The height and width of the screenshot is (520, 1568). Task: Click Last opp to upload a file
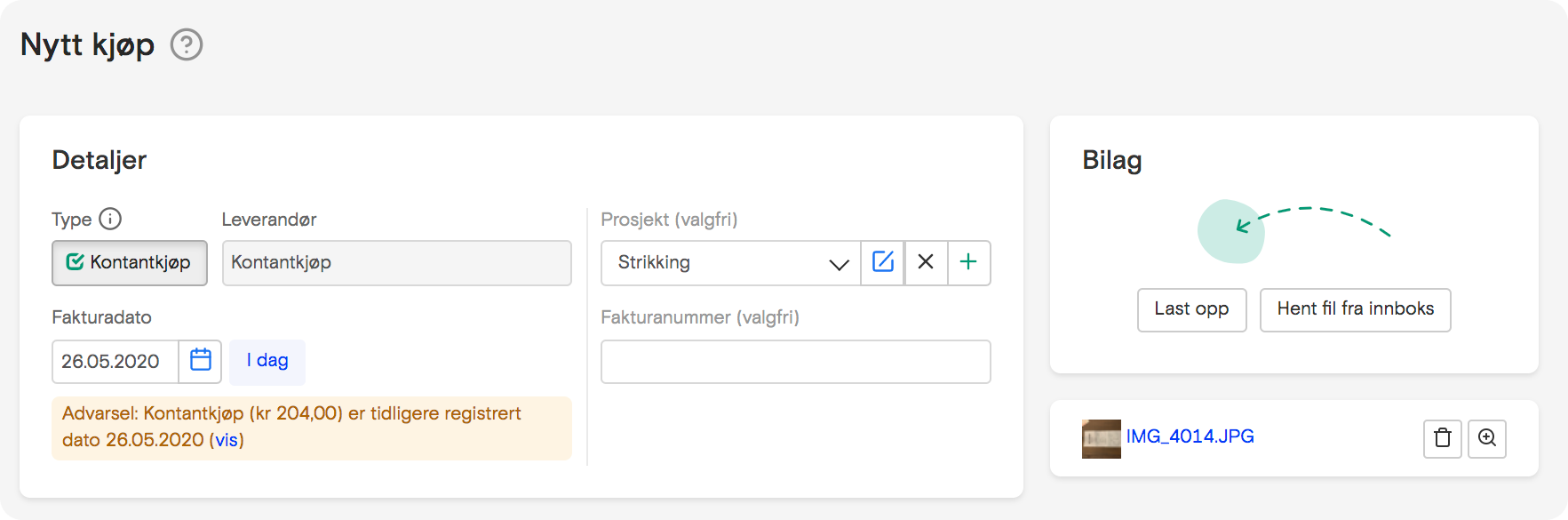(1191, 310)
